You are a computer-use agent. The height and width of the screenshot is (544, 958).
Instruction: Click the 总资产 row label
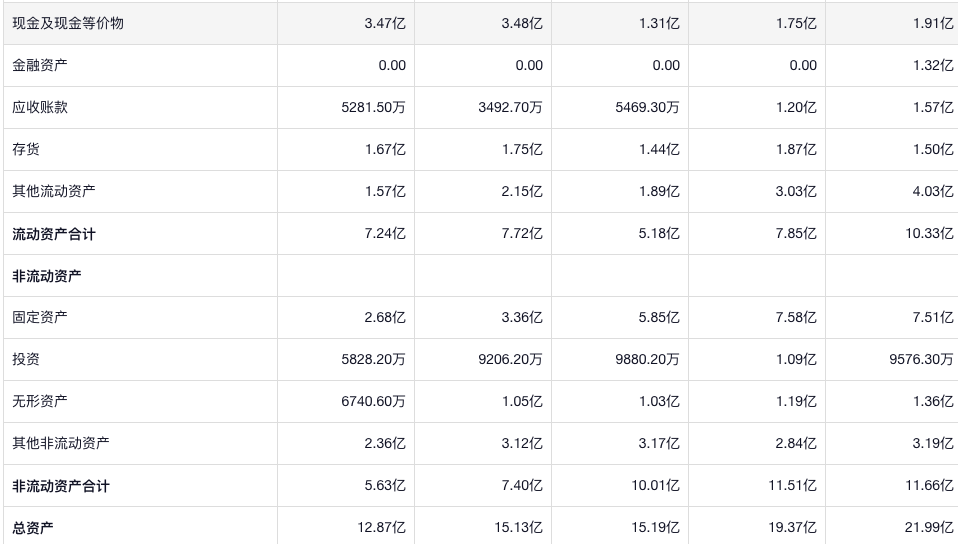[x=33, y=527]
